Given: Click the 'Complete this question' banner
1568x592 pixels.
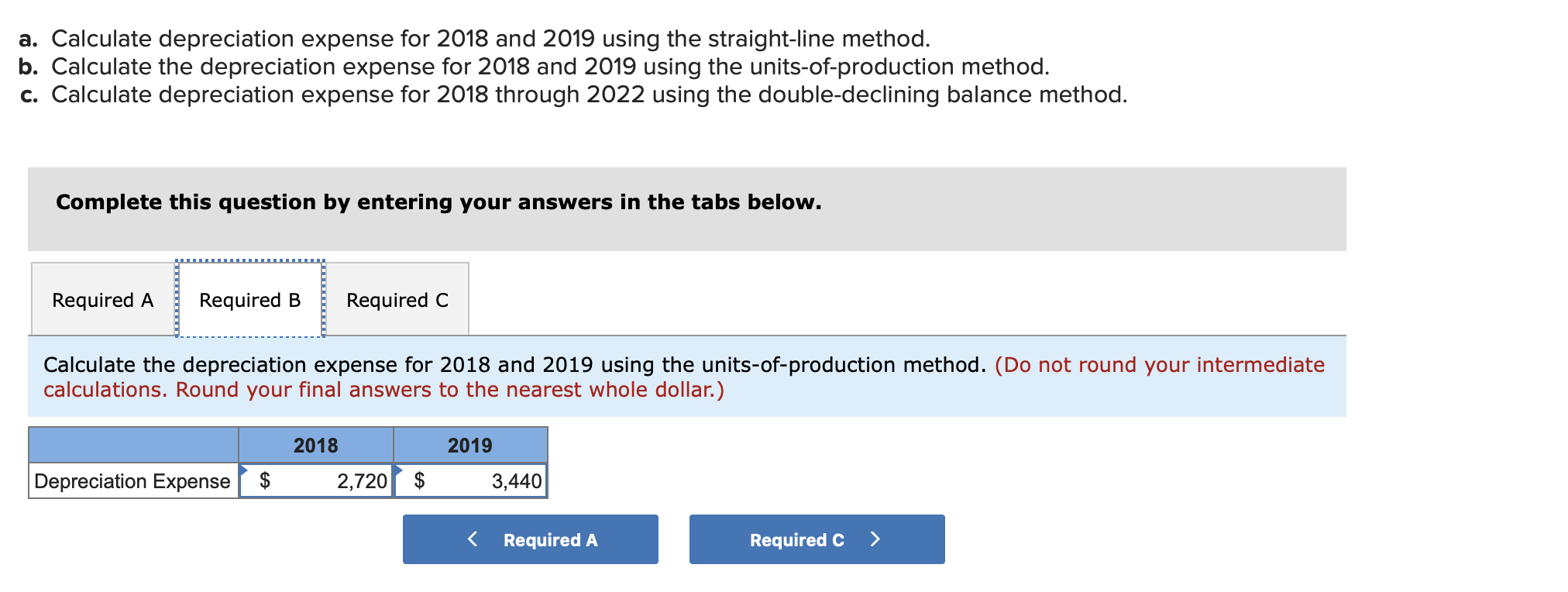Looking at the screenshot, I should [x=438, y=202].
